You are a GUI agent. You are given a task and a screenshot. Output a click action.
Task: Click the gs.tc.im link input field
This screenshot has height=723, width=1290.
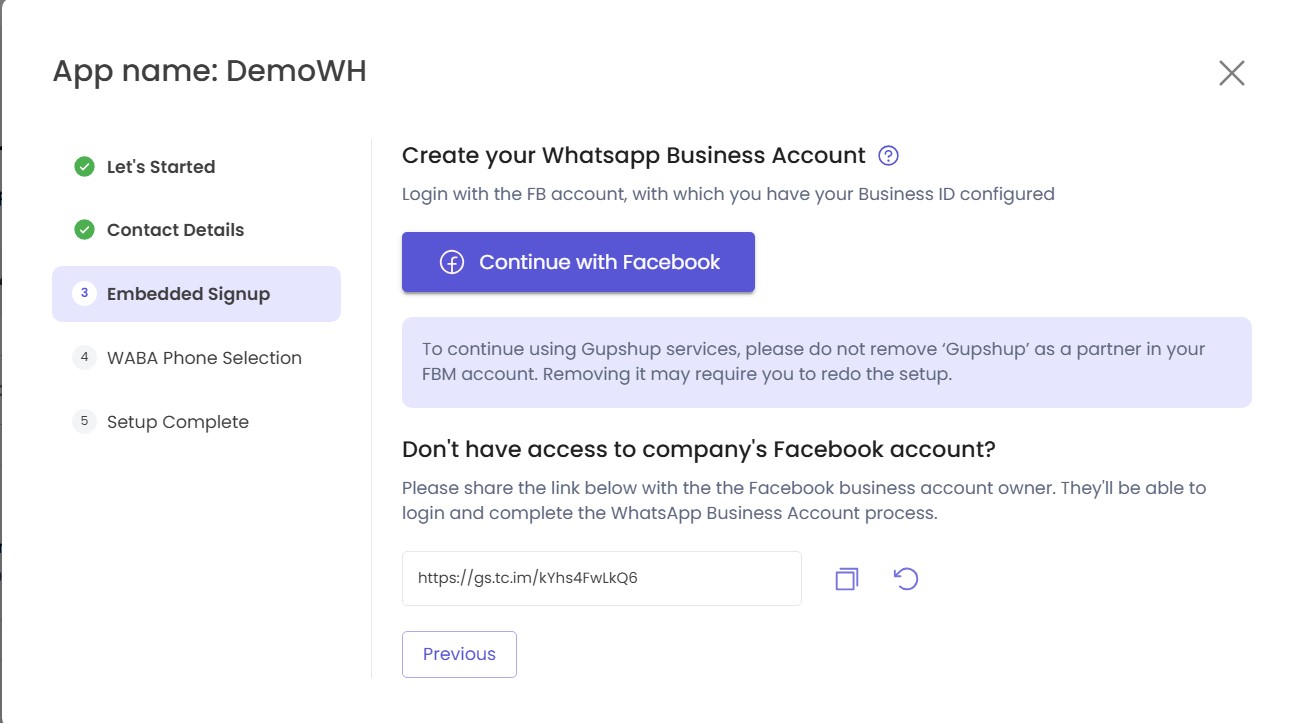(601, 578)
